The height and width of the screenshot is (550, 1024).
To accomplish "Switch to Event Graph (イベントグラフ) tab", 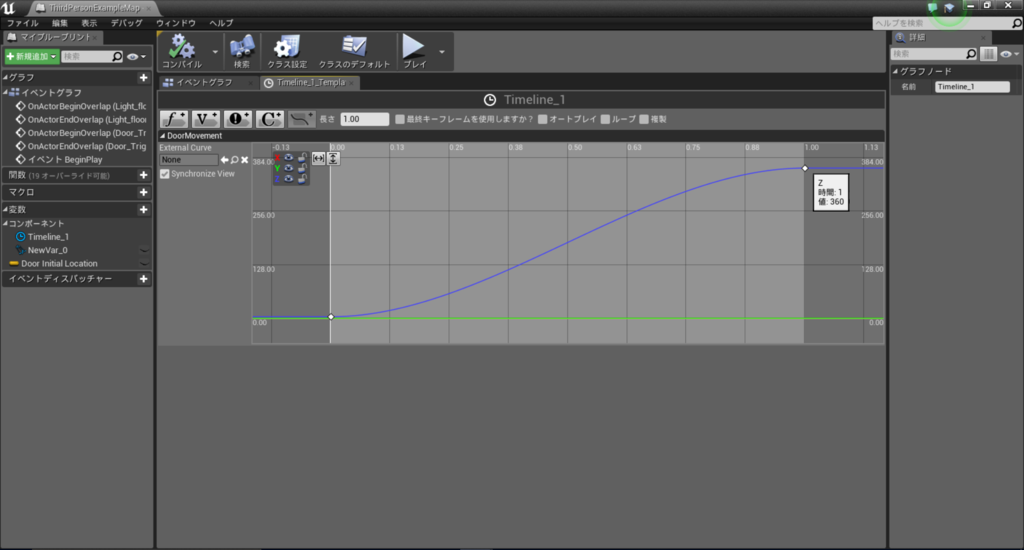I will coord(204,82).
